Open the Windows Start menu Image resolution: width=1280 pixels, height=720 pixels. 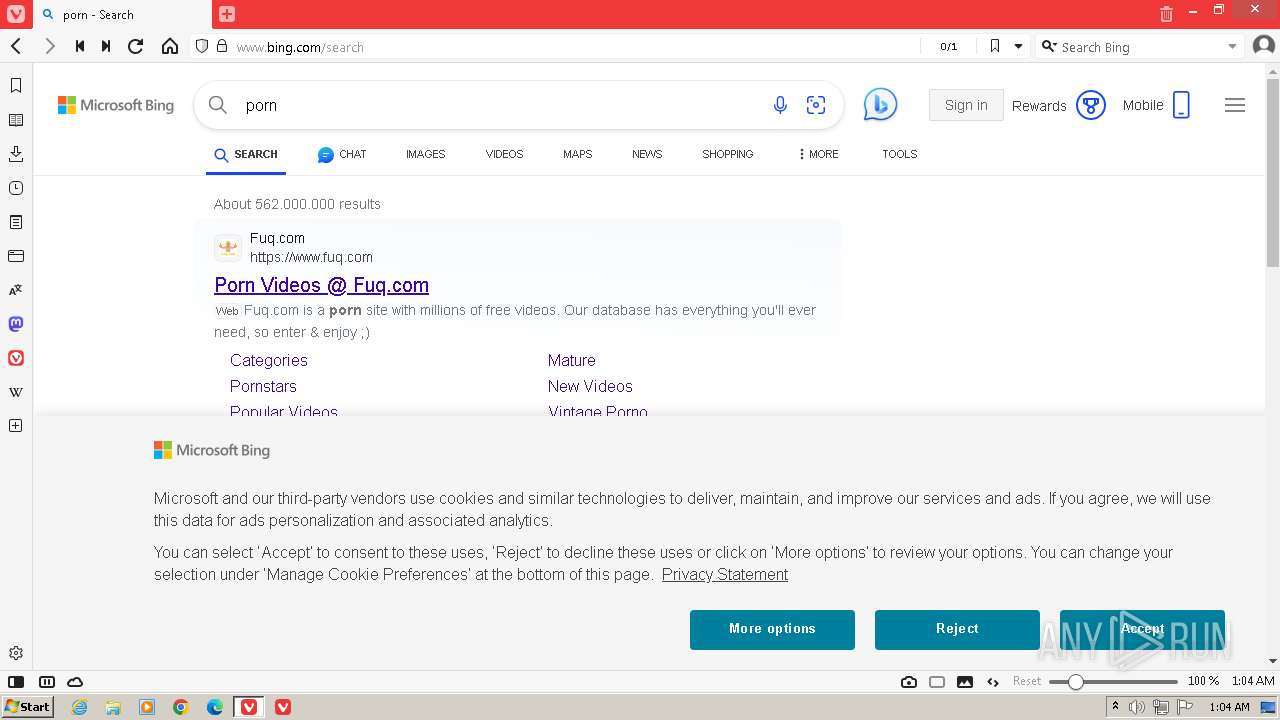pyautogui.click(x=27, y=707)
